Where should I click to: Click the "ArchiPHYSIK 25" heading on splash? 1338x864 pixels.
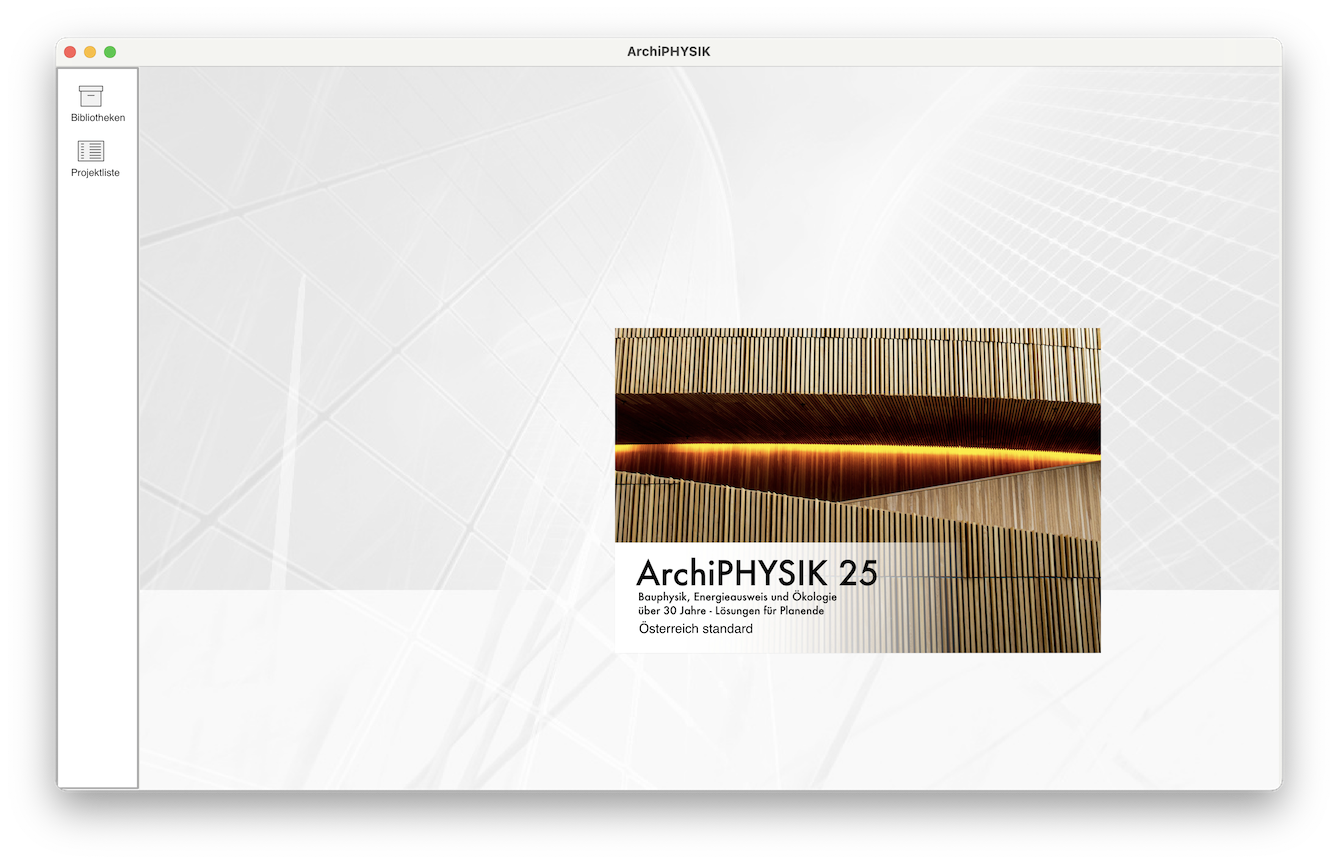coord(757,573)
